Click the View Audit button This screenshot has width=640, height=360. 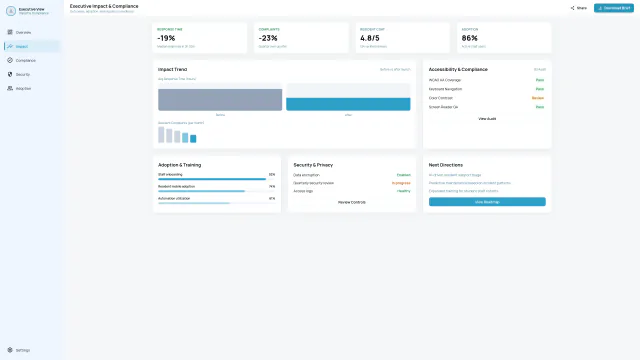click(487, 119)
